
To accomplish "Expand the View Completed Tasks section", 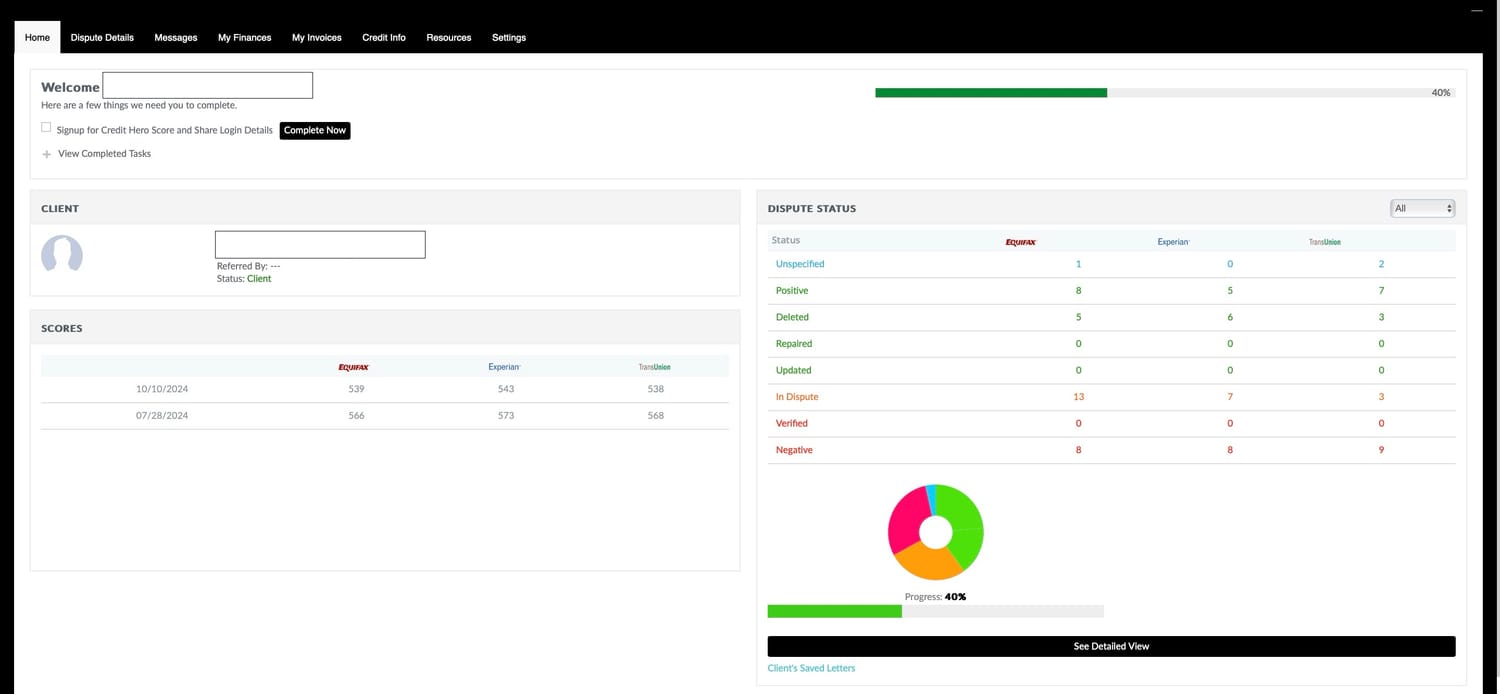I will (x=104, y=154).
